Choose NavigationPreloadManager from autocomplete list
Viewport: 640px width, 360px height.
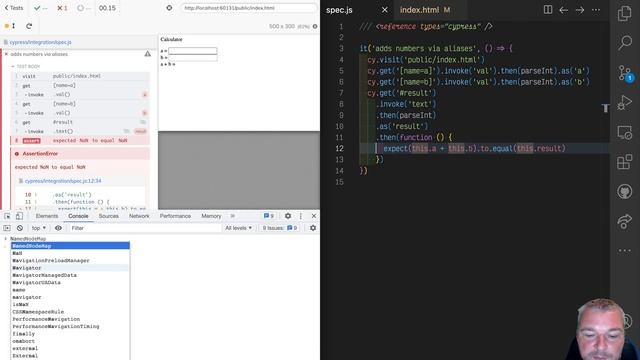tap(70, 260)
